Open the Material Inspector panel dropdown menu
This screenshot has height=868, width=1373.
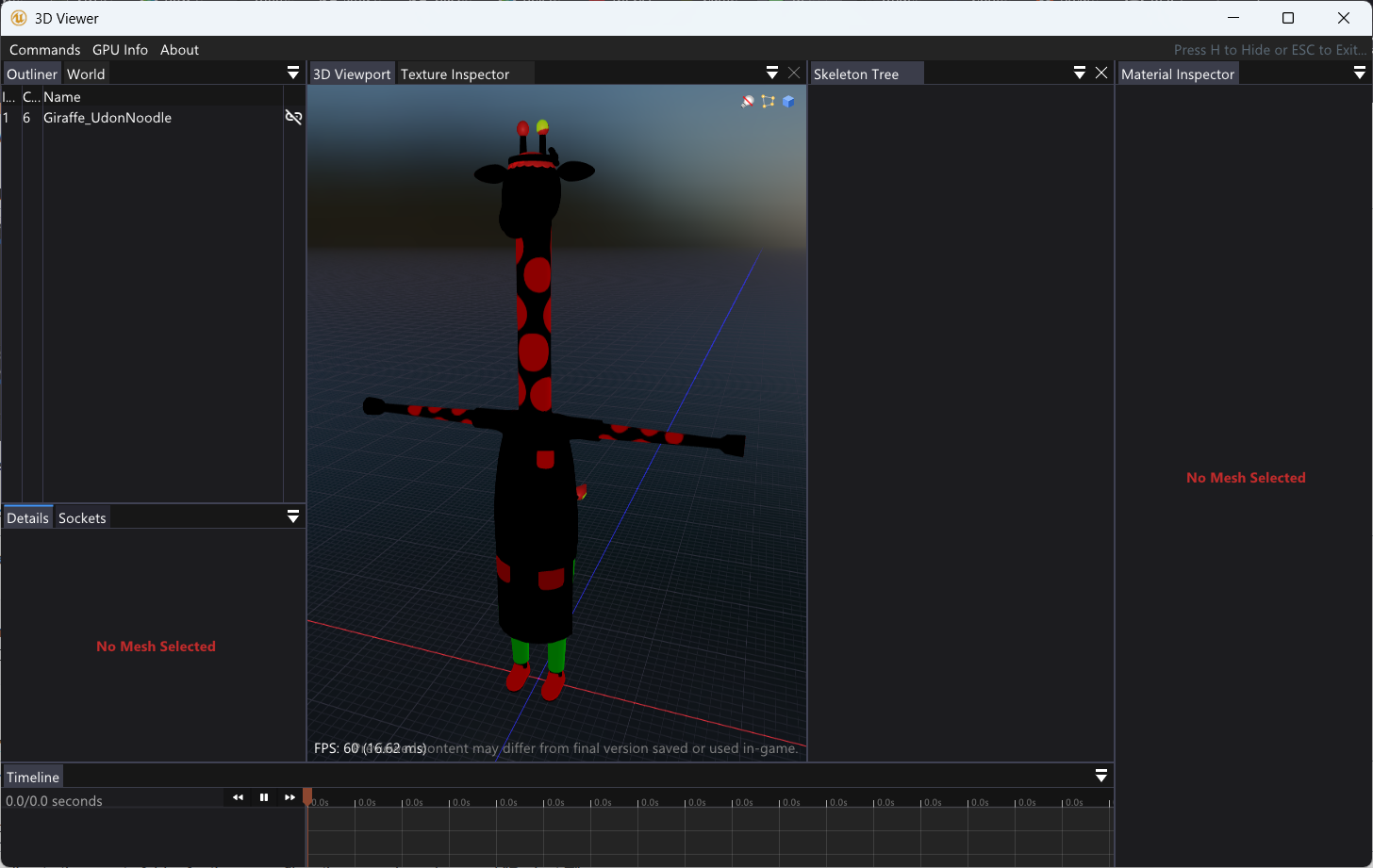click(x=1360, y=74)
